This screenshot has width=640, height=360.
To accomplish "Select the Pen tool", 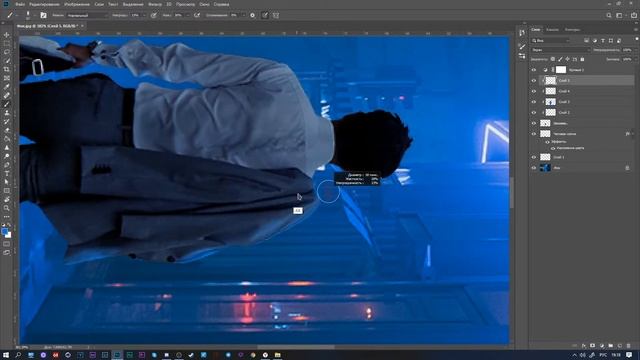I will 7,164.
